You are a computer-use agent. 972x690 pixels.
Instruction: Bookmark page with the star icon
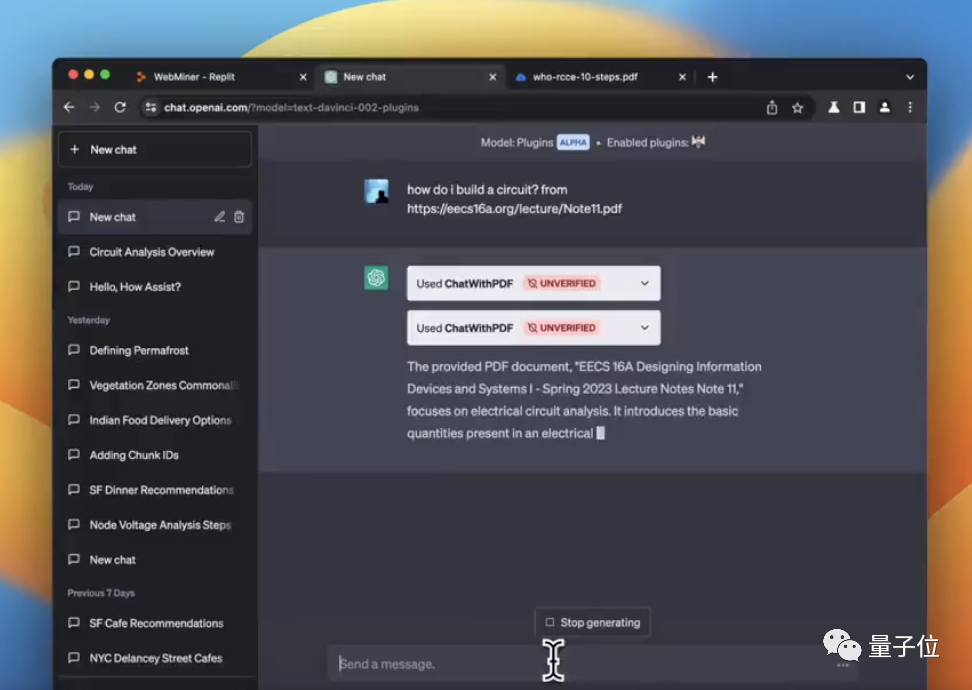(798, 108)
